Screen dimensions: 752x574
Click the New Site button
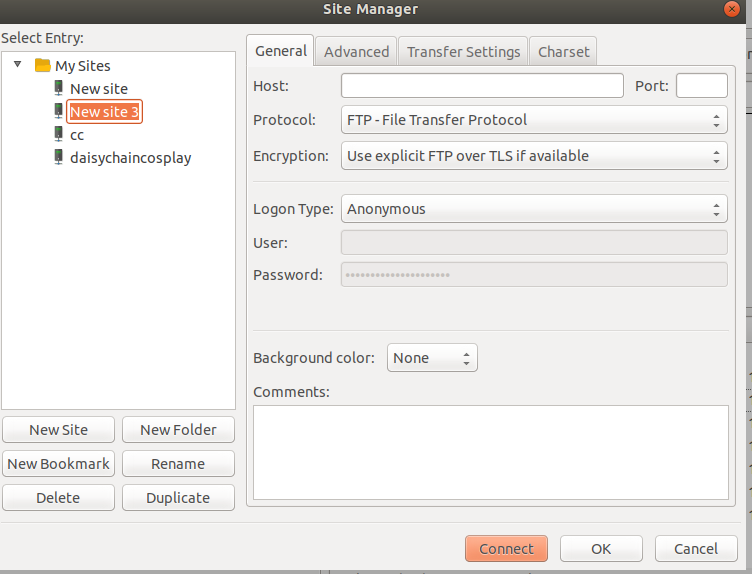coord(59,430)
